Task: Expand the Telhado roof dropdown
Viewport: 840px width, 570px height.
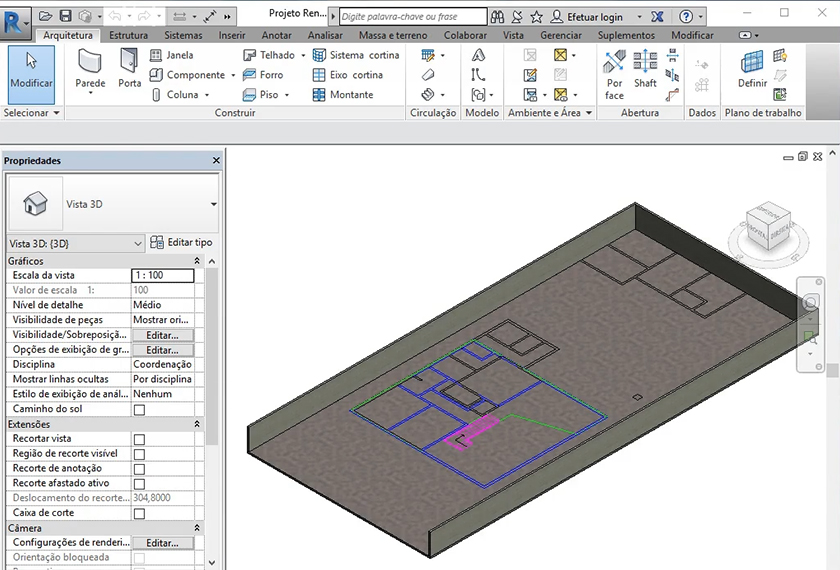Action: point(303,56)
